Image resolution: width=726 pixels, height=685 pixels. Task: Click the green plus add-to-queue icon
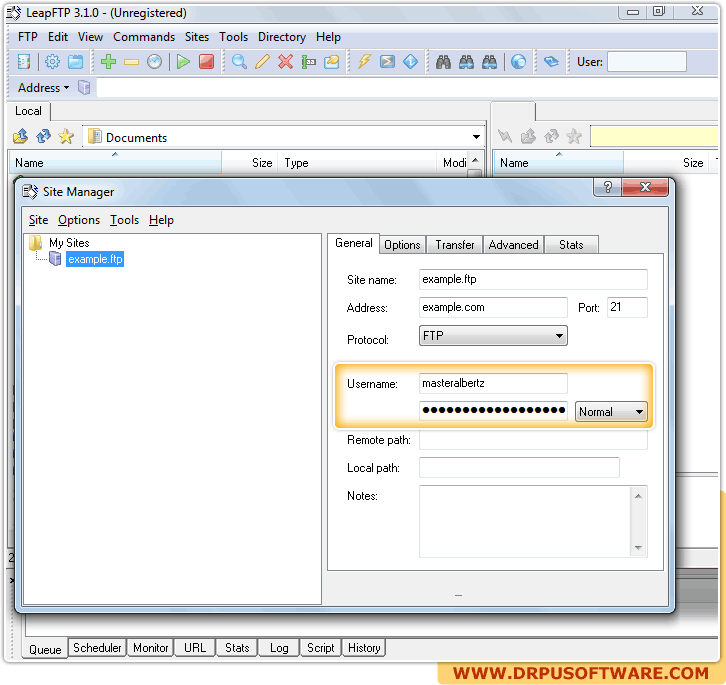(108, 62)
